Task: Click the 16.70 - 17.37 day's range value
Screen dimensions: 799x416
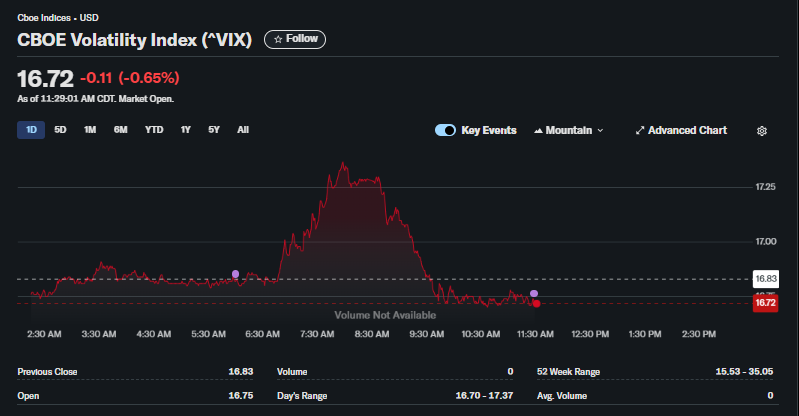Action: pyautogui.click(x=484, y=395)
